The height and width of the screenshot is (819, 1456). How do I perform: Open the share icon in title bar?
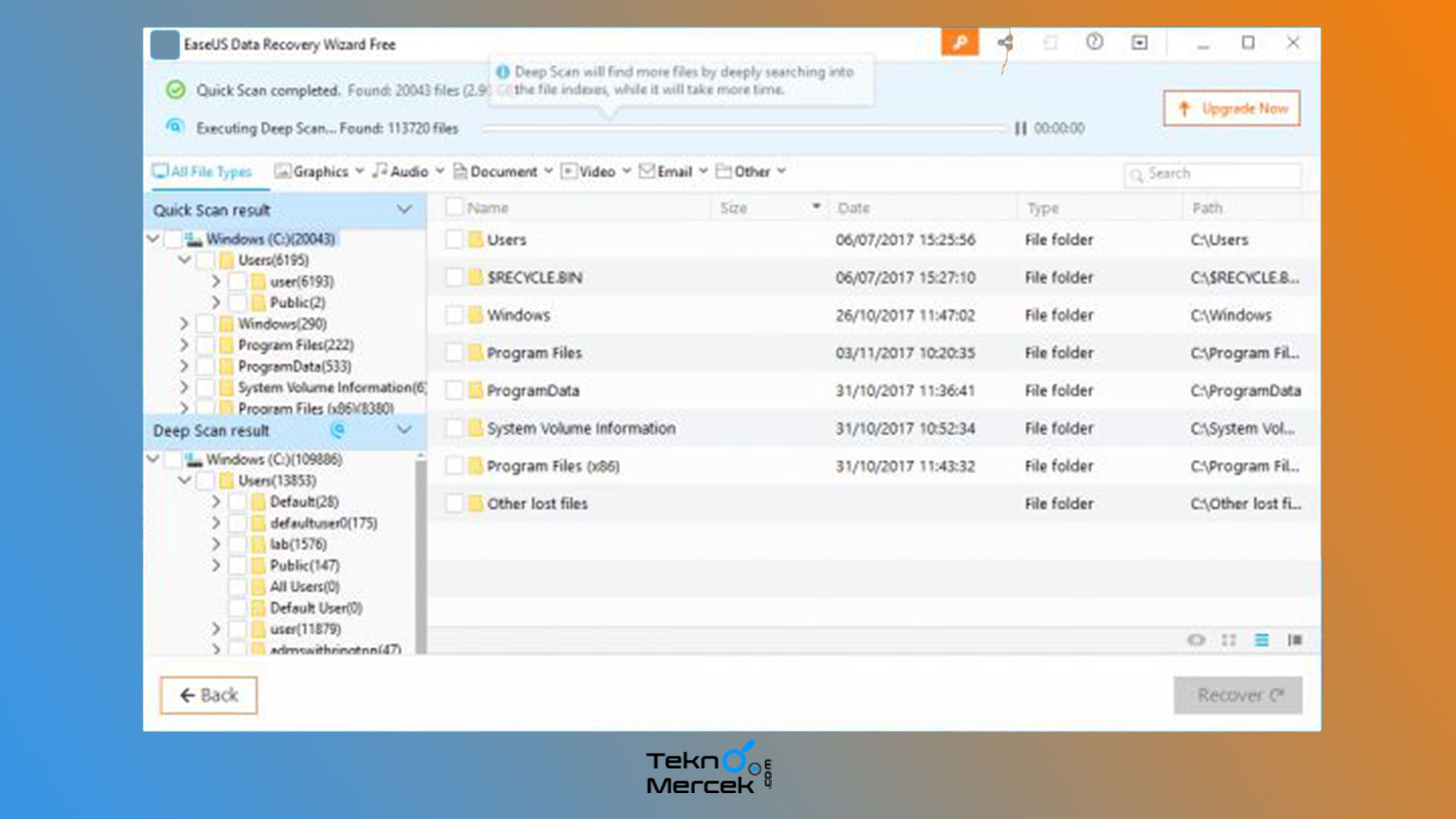pos(1005,42)
